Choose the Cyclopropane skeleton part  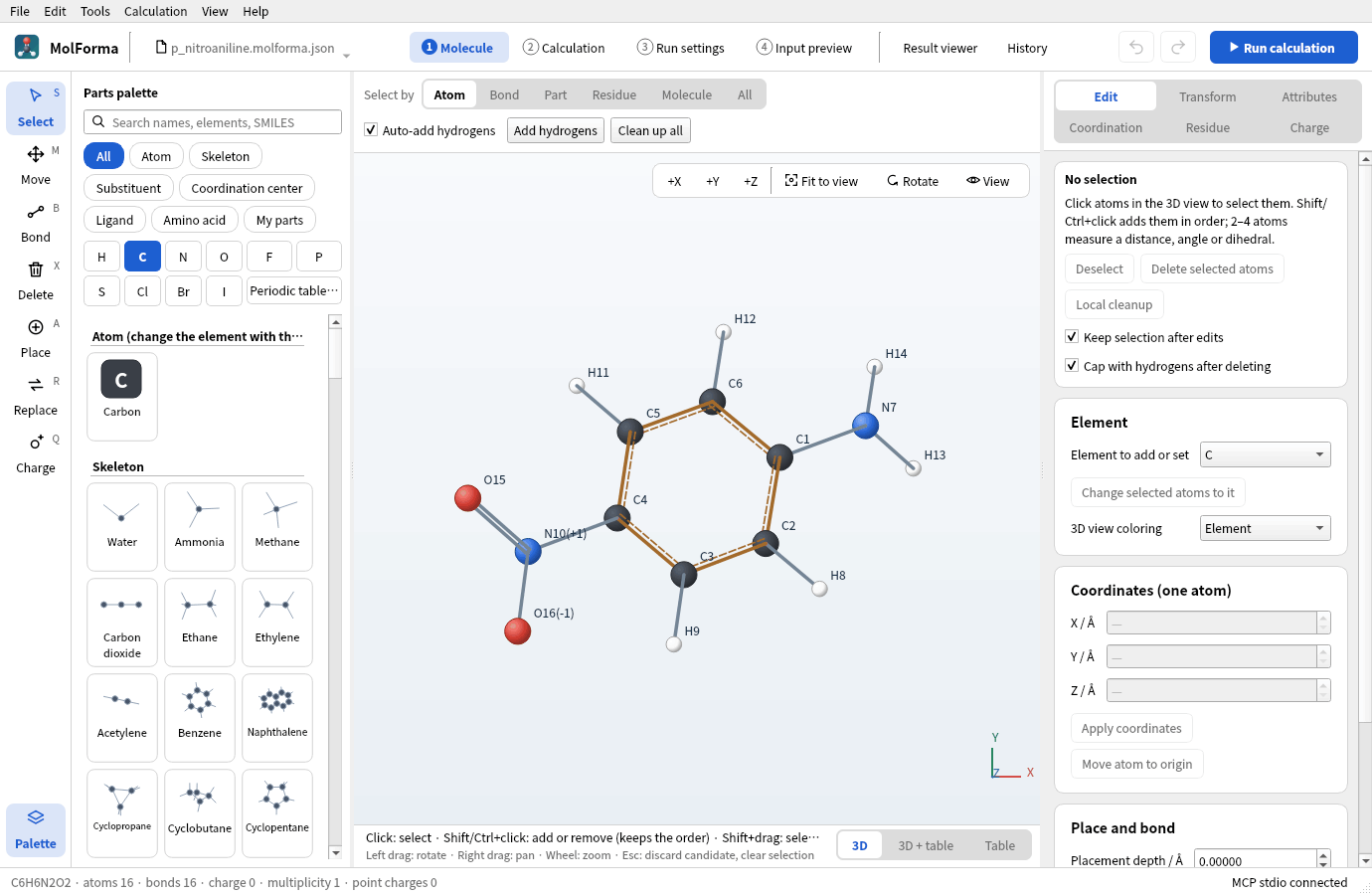pos(122,813)
